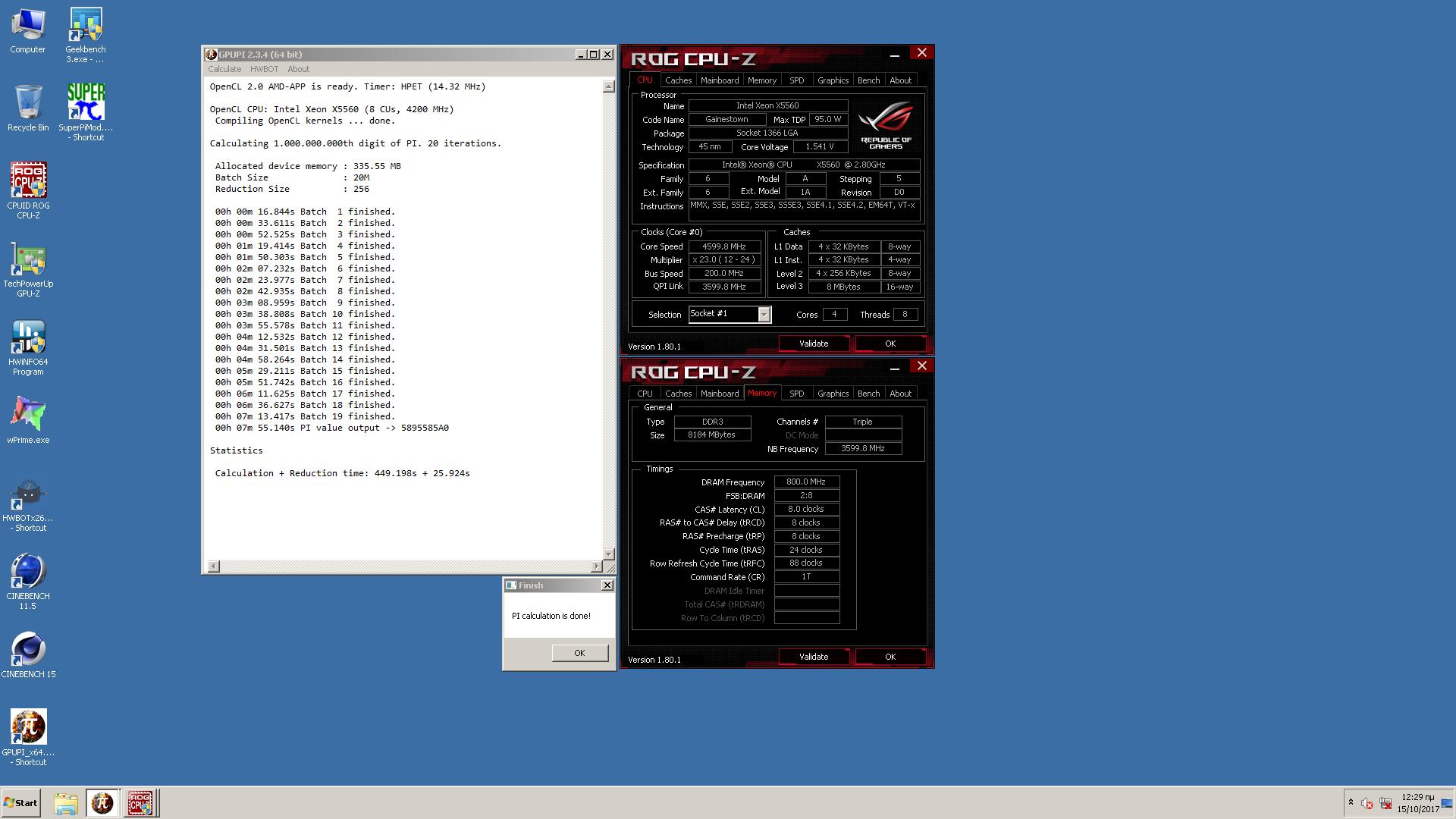The image size is (1456, 819).
Task: Click the Core Voltage value 1.541 V
Action: [820, 146]
